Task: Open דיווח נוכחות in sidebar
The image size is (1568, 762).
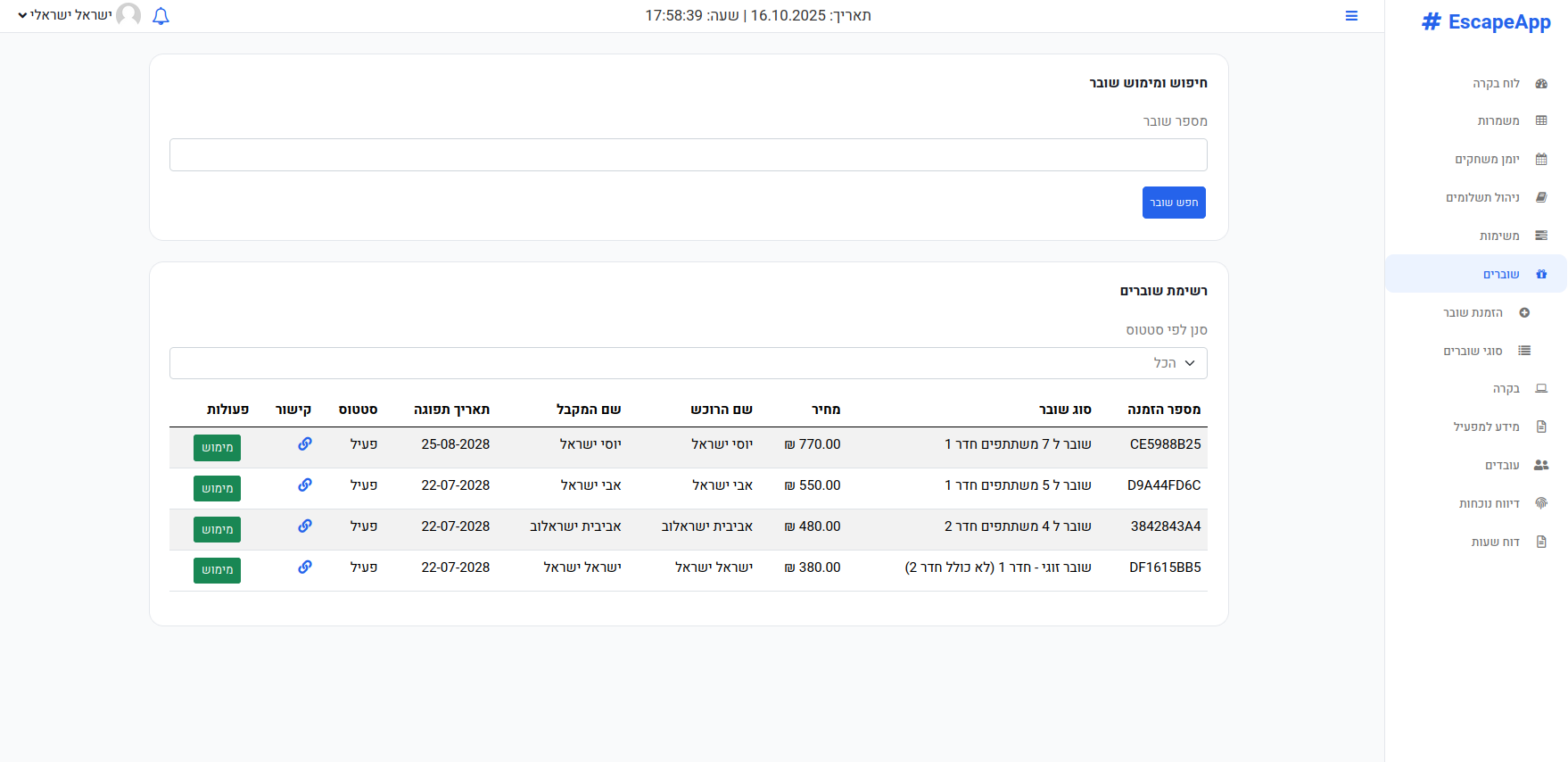Action: [x=1489, y=503]
